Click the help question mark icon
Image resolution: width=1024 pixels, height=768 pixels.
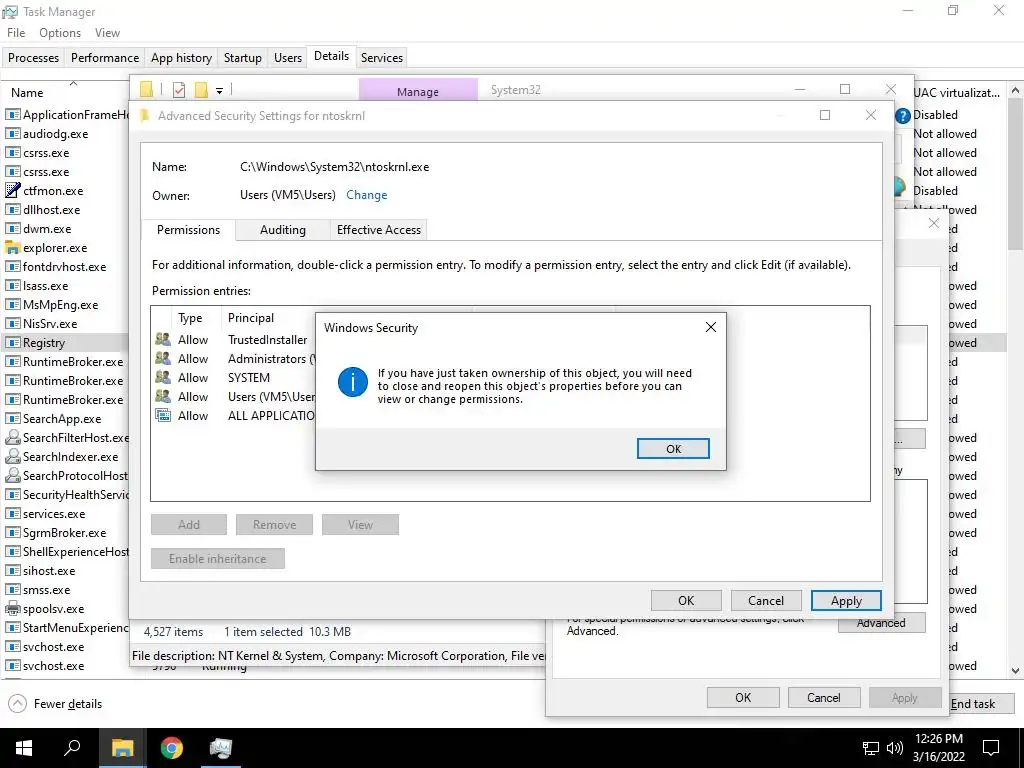[903, 116]
